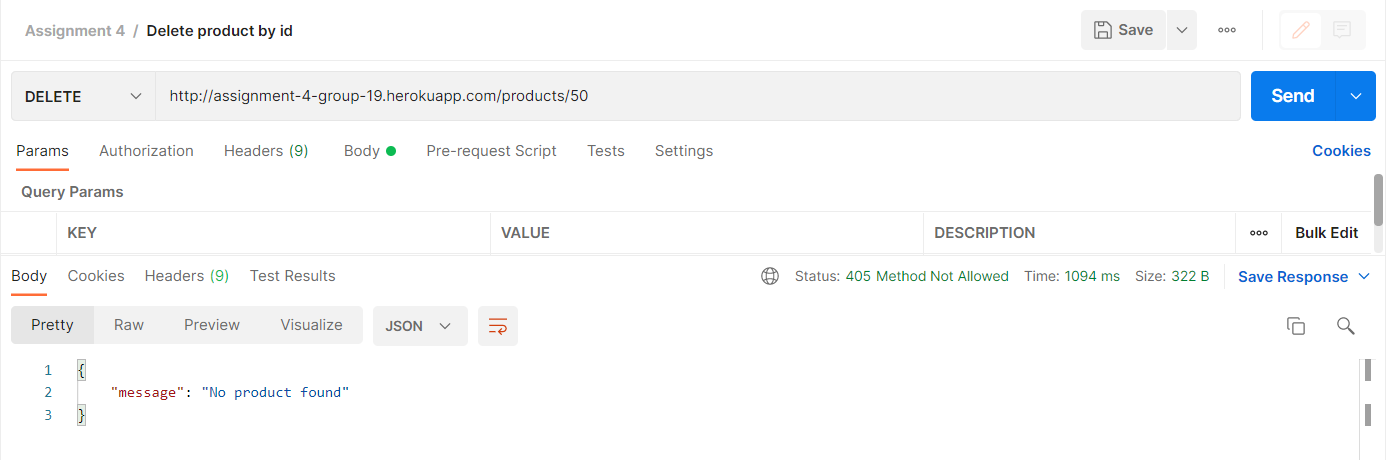Open the comments icon

click(x=1343, y=30)
